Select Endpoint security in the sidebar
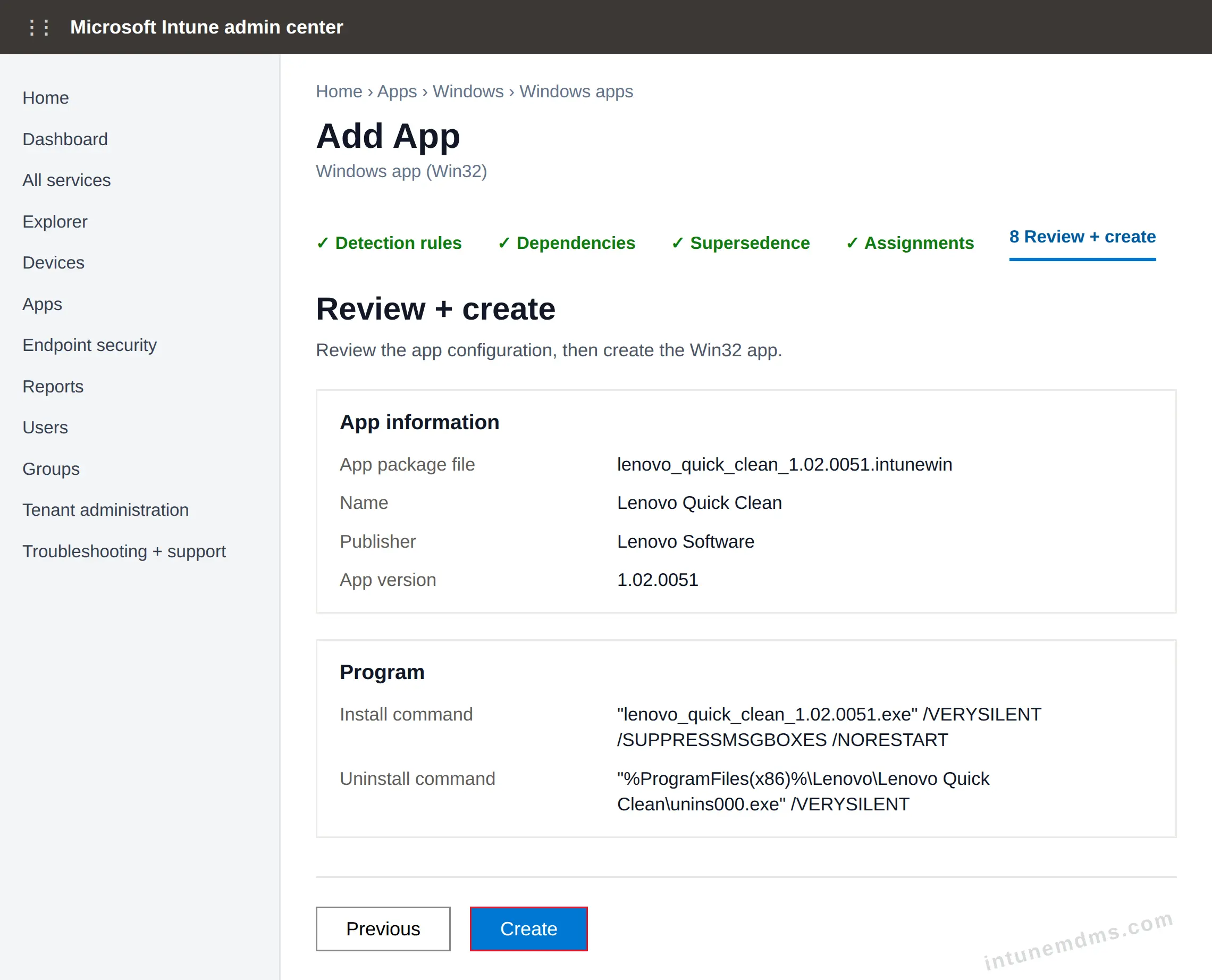Screen dimensions: 1212x980 [90, 345]
